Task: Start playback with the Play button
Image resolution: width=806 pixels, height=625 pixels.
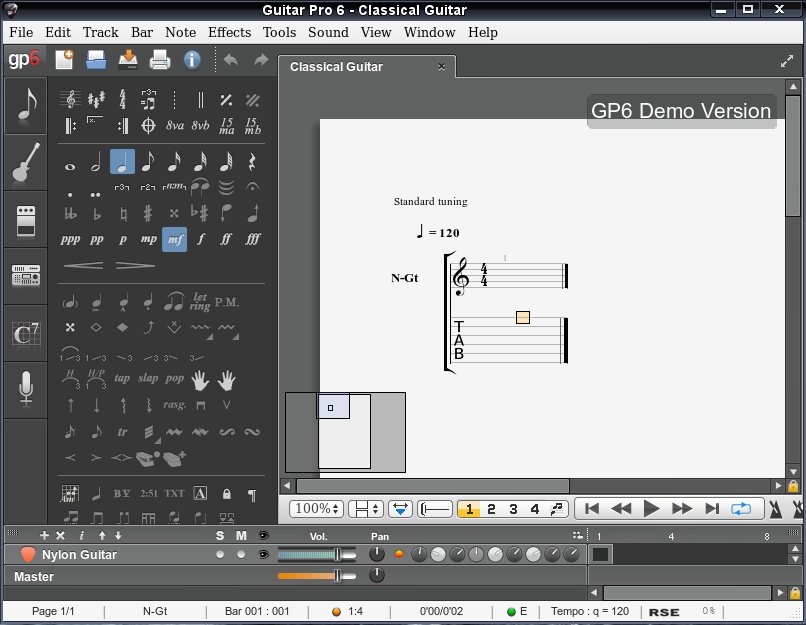Action: tap(651, 509)
